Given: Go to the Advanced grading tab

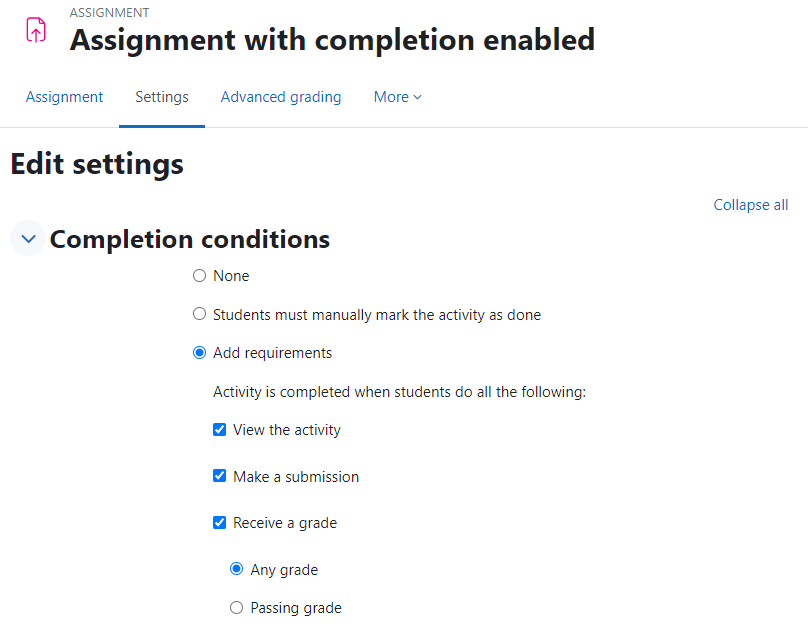Looking at the screenshot, I should (281, 97).
